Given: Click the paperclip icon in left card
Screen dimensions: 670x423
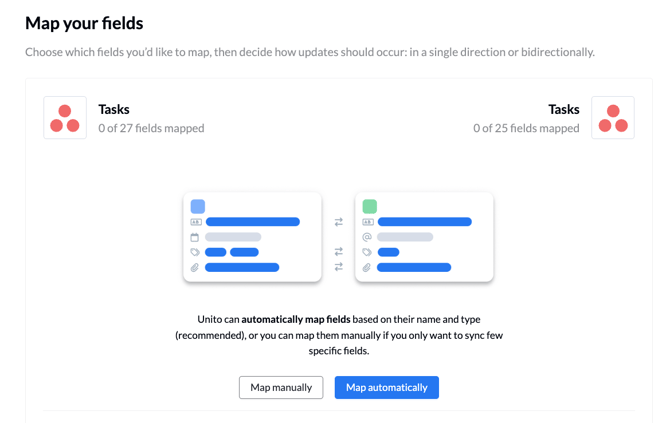Looking at the screenshot, I should coord(195,267).
